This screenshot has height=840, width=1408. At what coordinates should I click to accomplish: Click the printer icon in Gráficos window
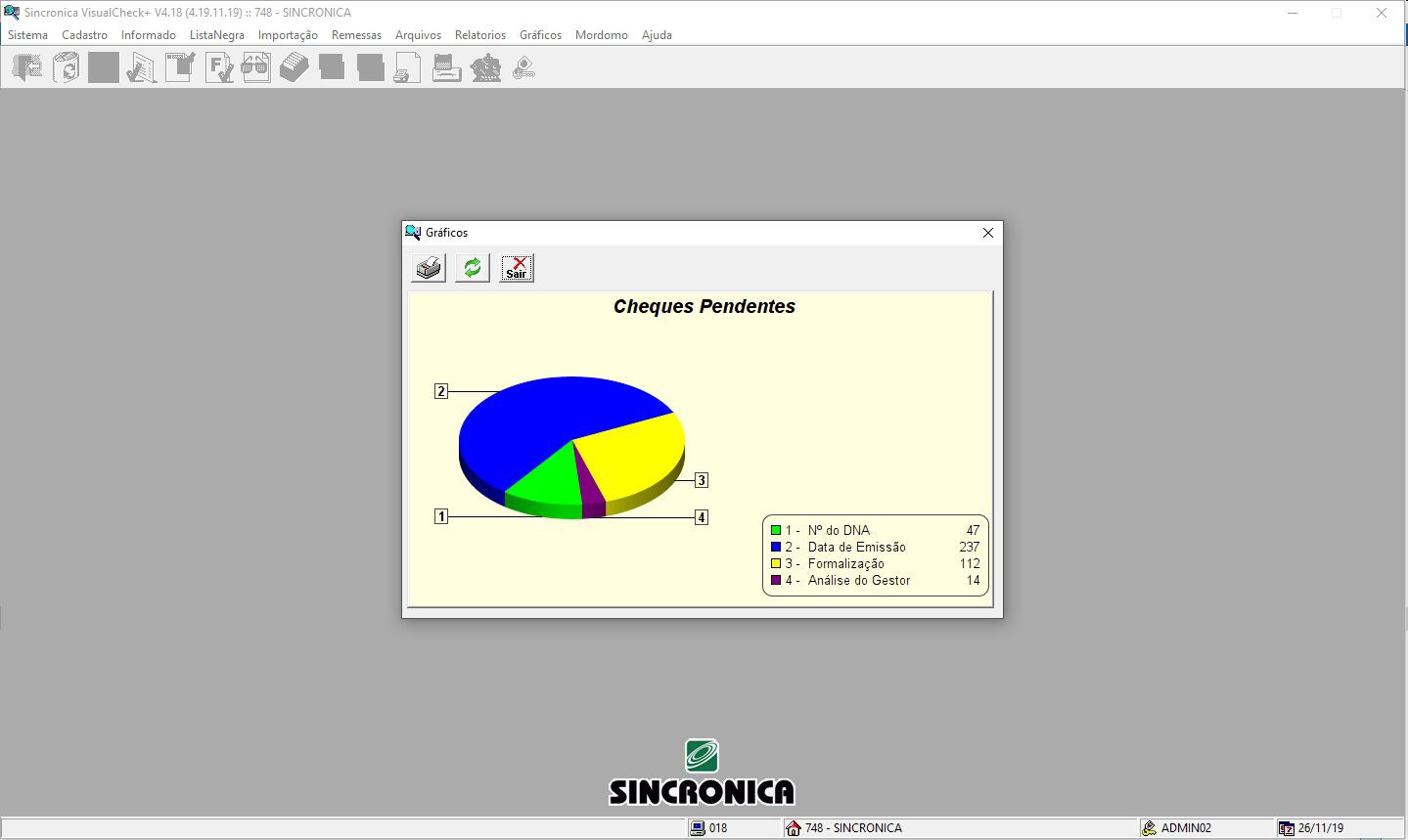point(429,268)
